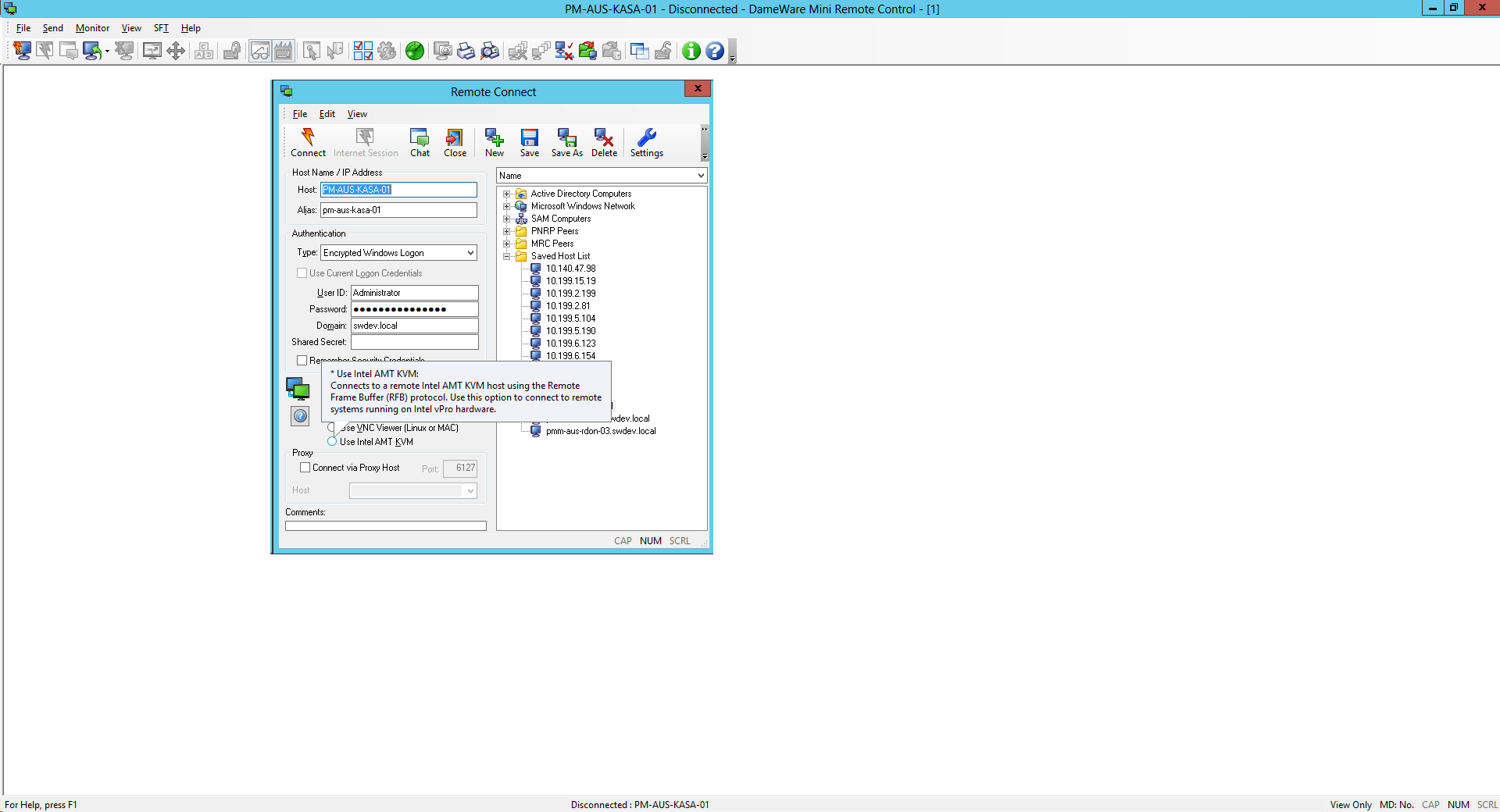Click the Comments text box

coord(386,526)
